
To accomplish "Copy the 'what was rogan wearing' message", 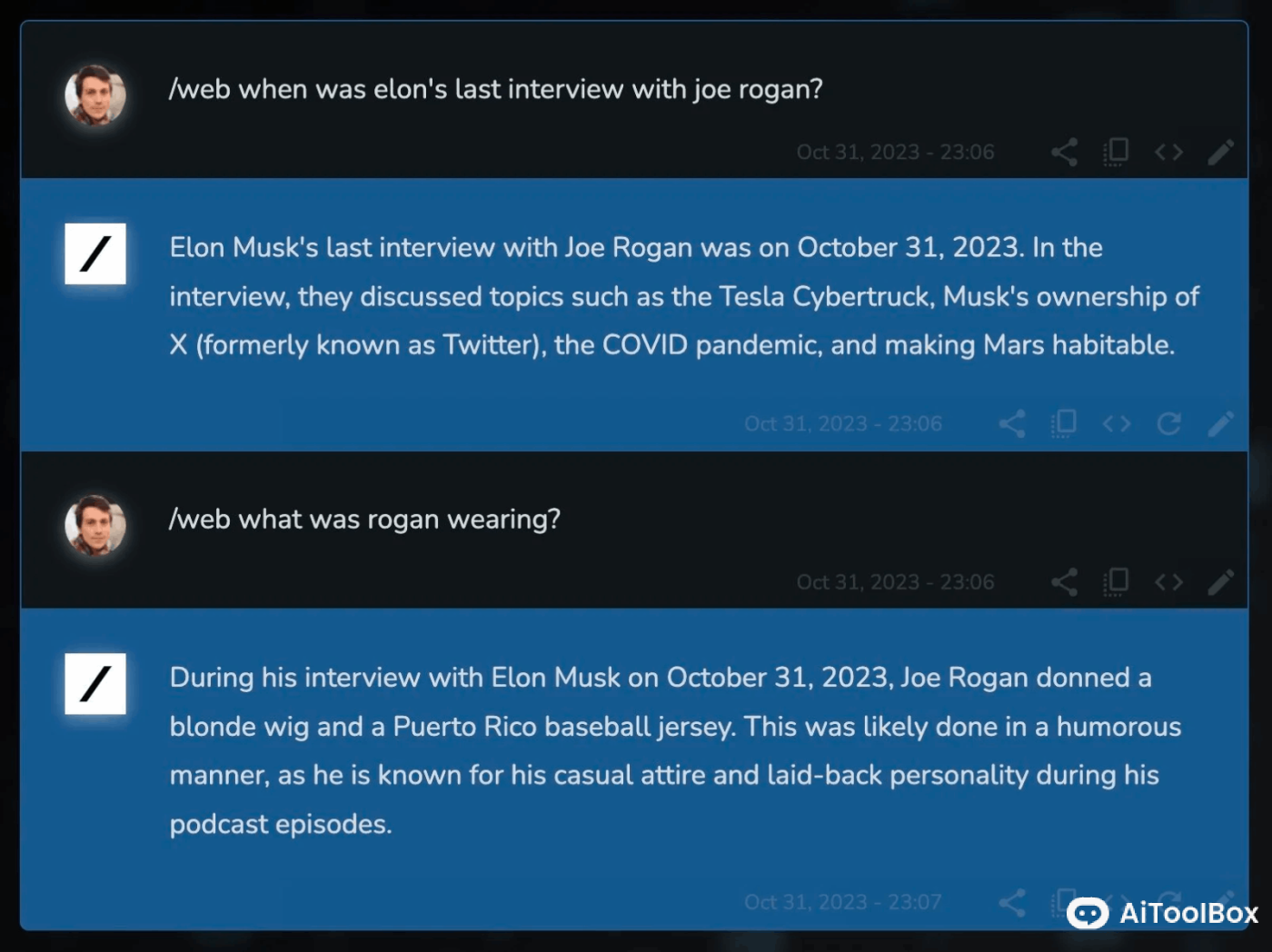I will click(1117, 581).
